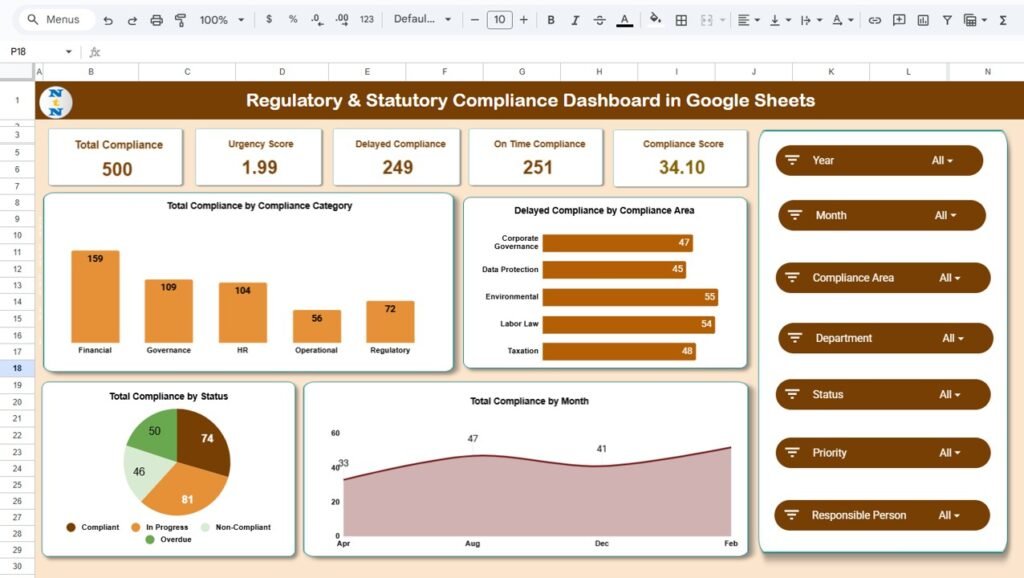Open the borders tool

coord(681,20)
